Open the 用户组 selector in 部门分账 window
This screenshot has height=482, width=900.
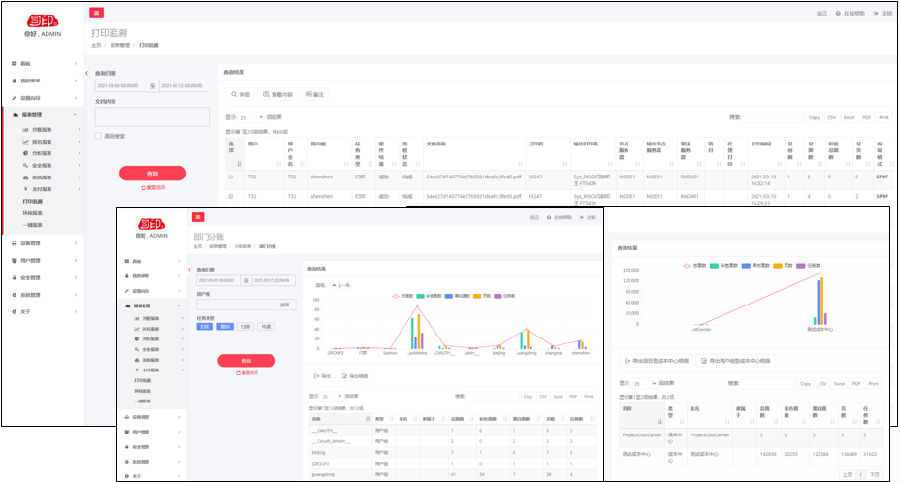pos(246,305)
